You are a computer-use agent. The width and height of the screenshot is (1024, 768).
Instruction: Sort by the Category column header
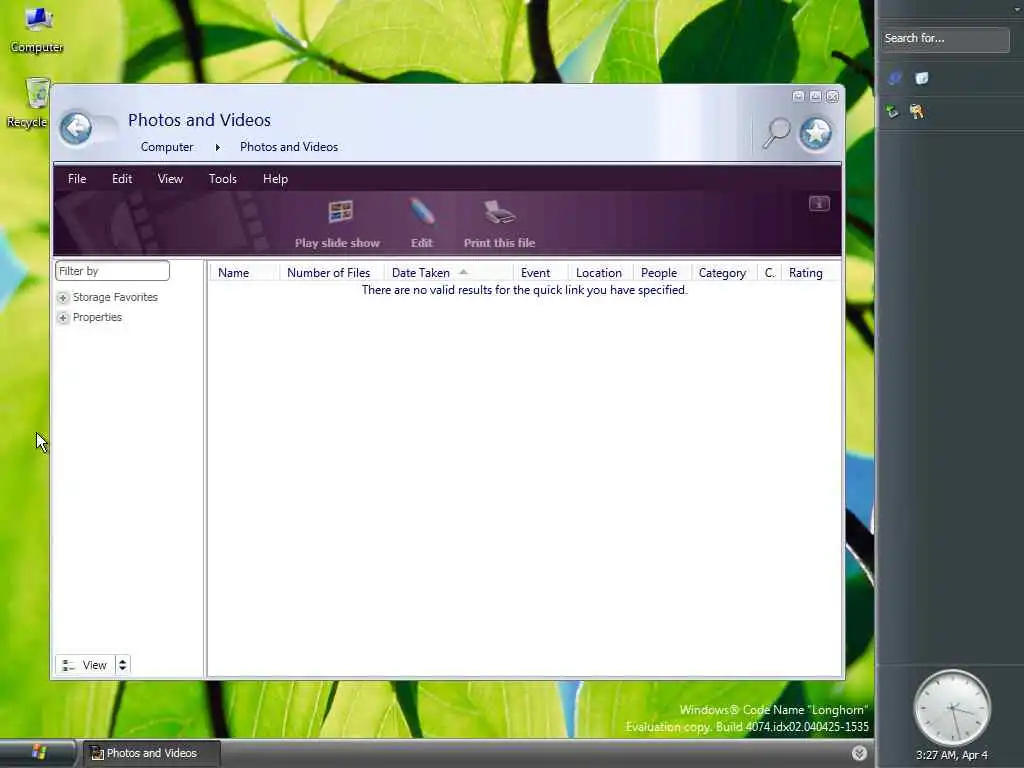point(722,273)
